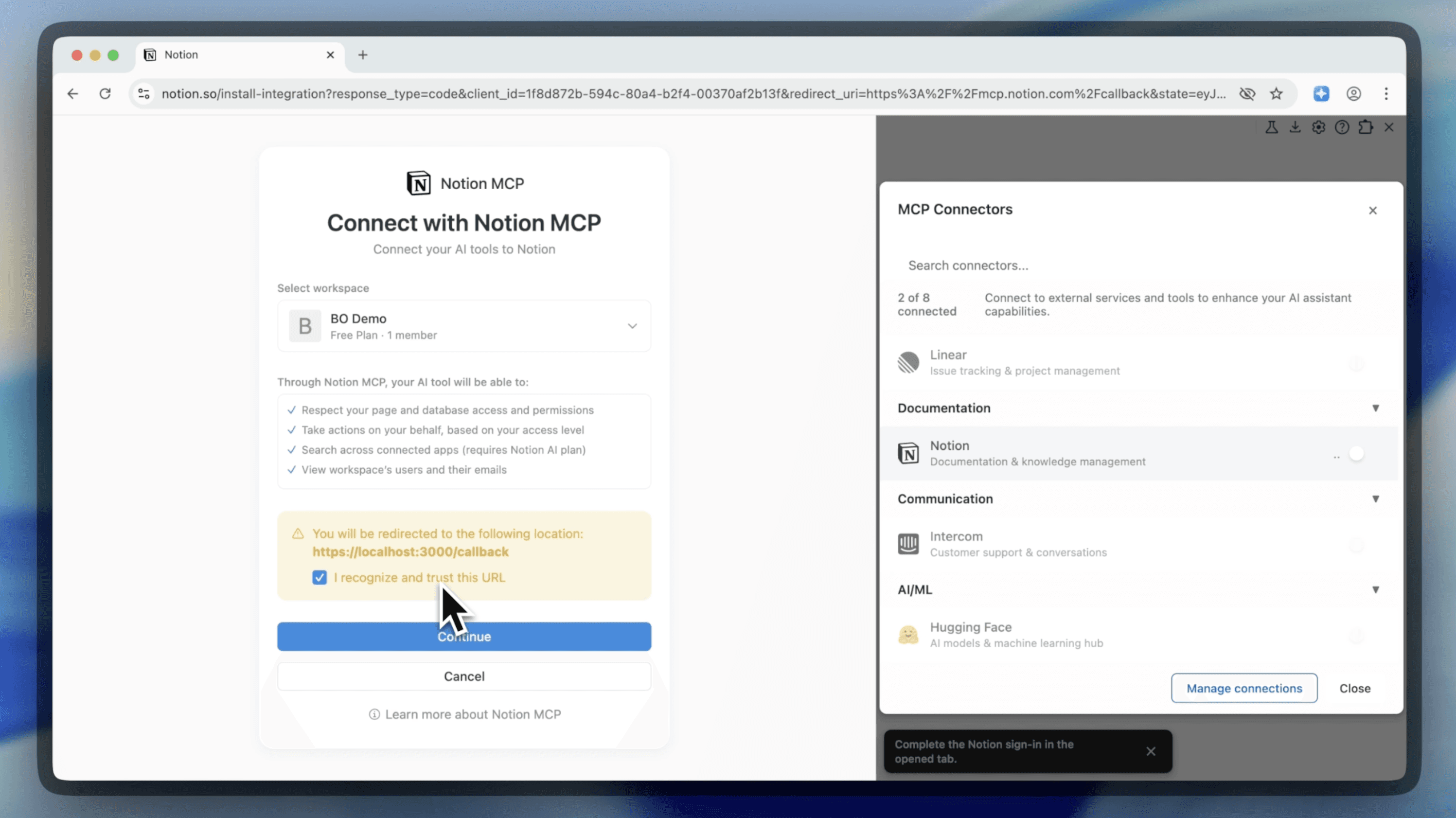The image size is (1456, 818).
Task: Open the Chrome profile icon
Action: [x=1353, y=94]
